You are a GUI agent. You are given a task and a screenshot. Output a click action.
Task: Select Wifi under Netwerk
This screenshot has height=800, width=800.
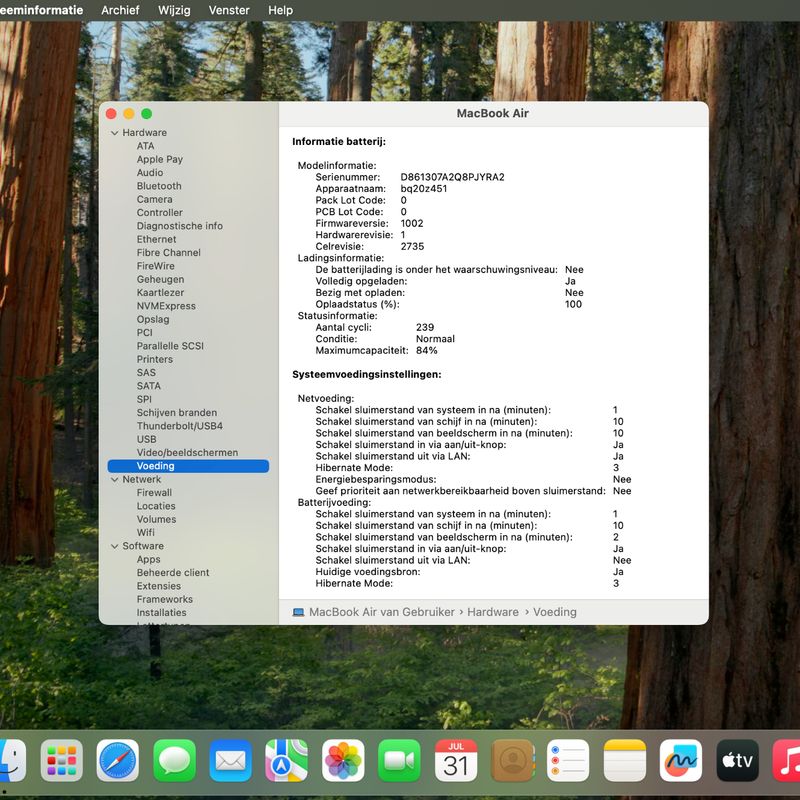click(x=146, y=532)
